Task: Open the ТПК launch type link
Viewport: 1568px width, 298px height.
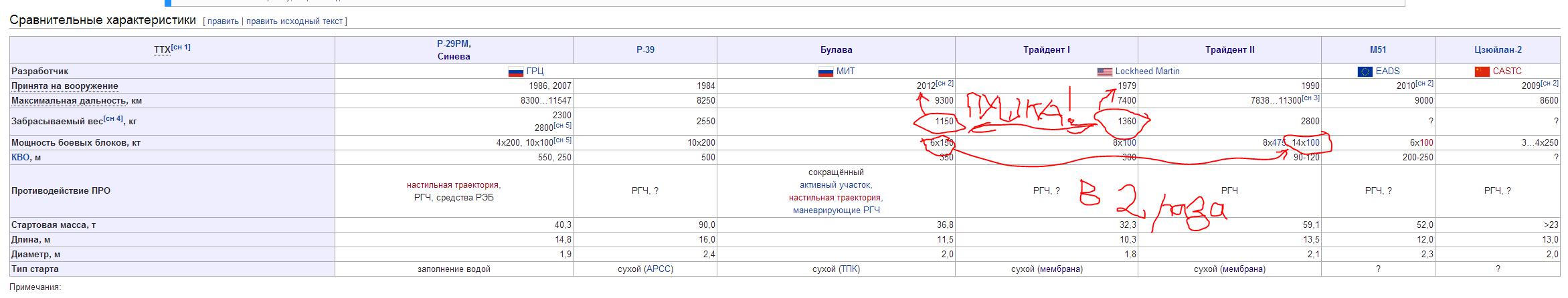Action: point(848,269)
